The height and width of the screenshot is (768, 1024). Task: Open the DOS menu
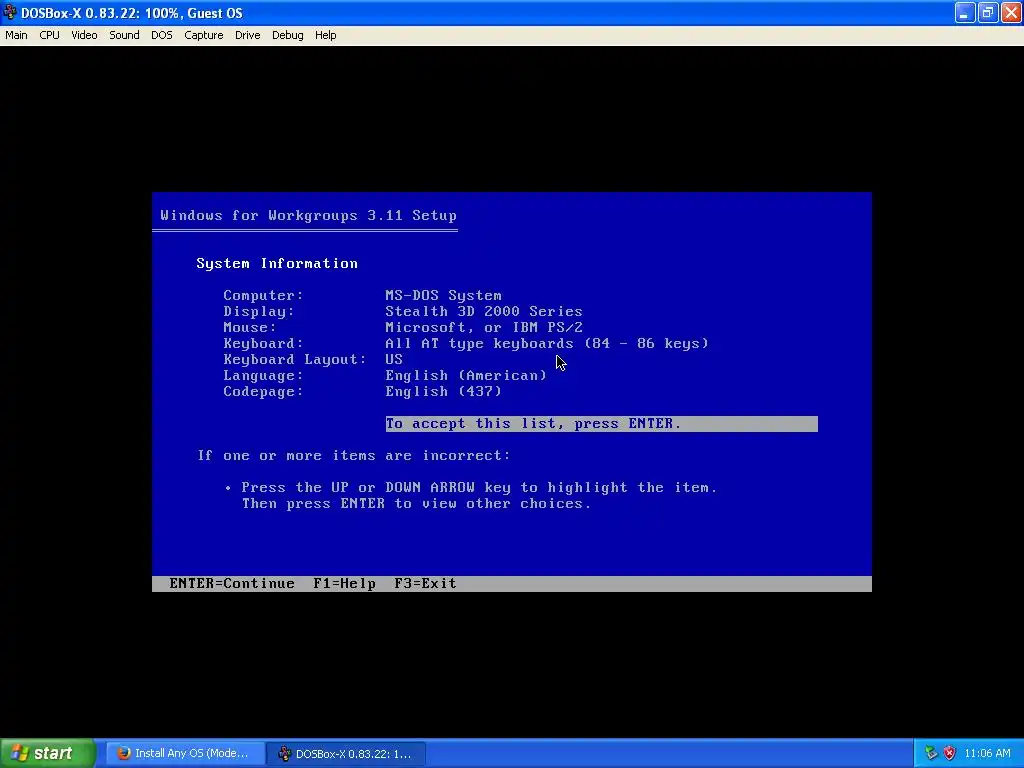tap(162, 35)
